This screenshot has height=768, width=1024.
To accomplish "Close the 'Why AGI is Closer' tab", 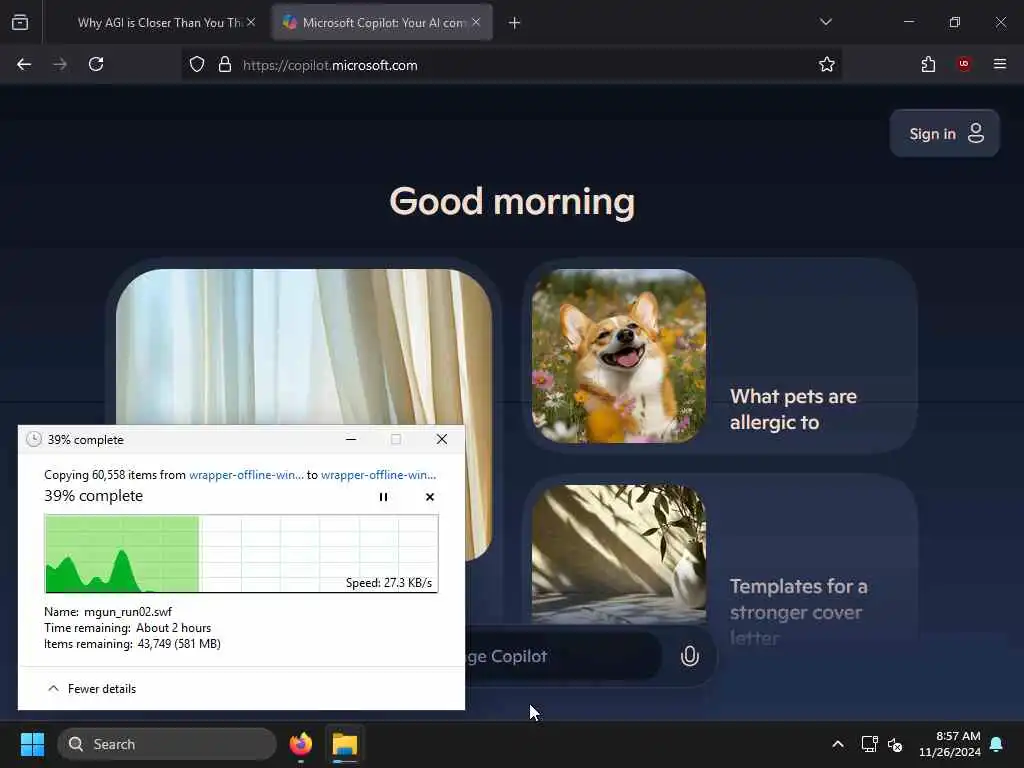I will 251,22.
